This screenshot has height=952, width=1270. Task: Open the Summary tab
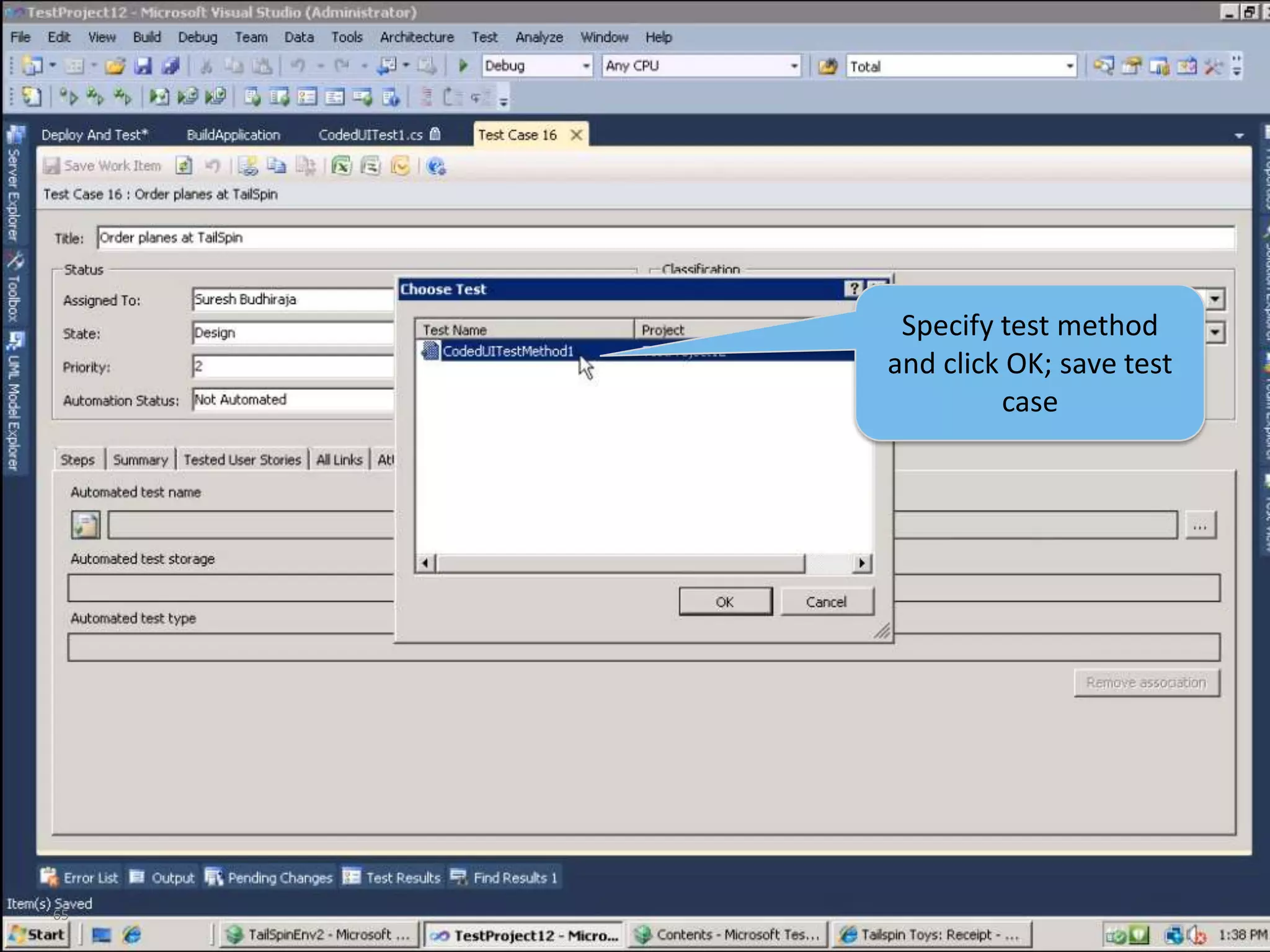tap(140, 460)
